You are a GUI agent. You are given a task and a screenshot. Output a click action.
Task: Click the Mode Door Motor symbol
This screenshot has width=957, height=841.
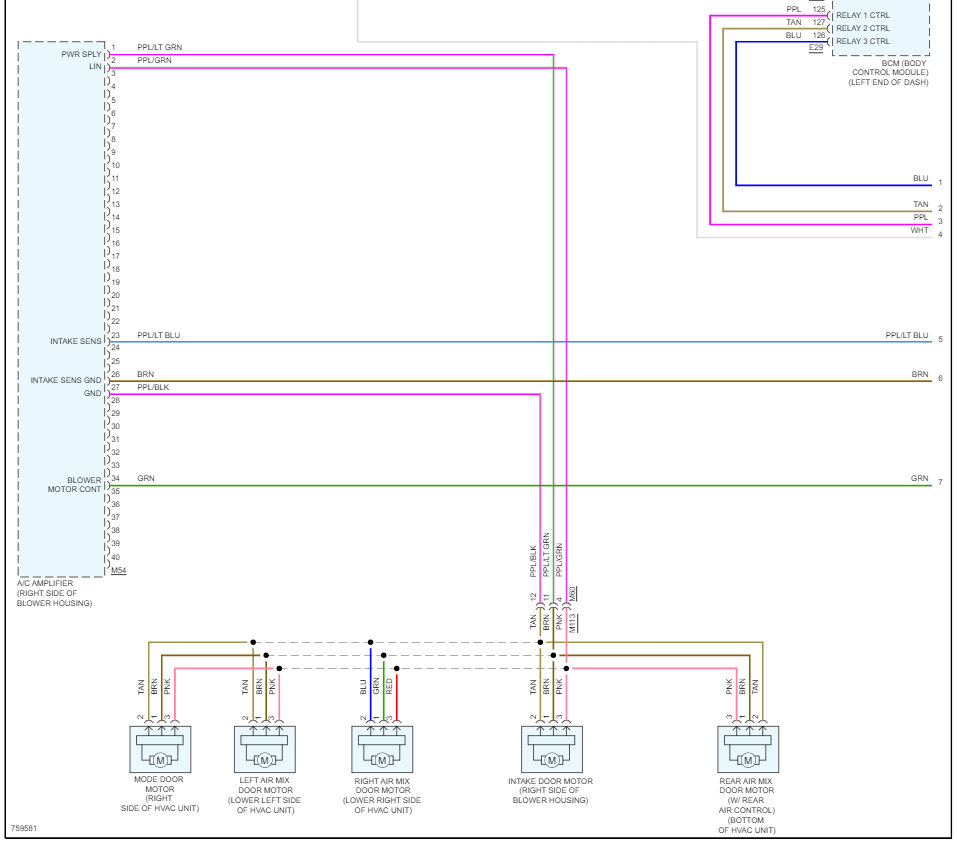click(160, 749)
